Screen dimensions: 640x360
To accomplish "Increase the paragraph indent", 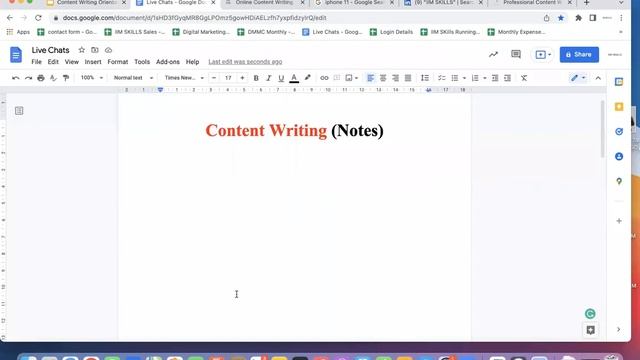I will [x=507, y=78].
